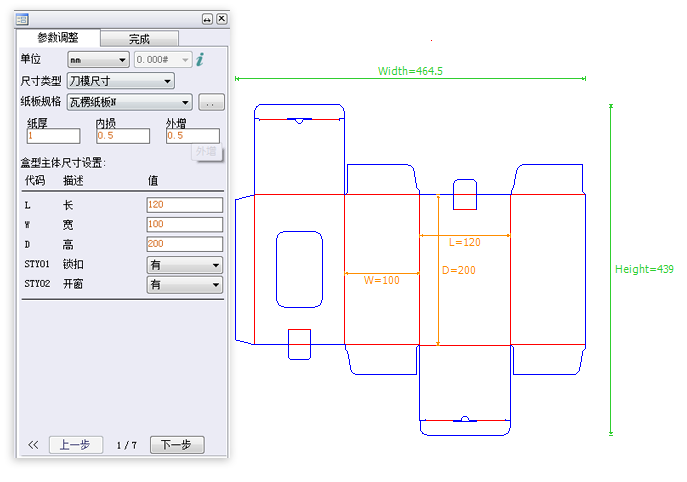Switch to the 完成 tab
Image resolution: width=687 pixels, height=482 pixels.
(139, 39)
